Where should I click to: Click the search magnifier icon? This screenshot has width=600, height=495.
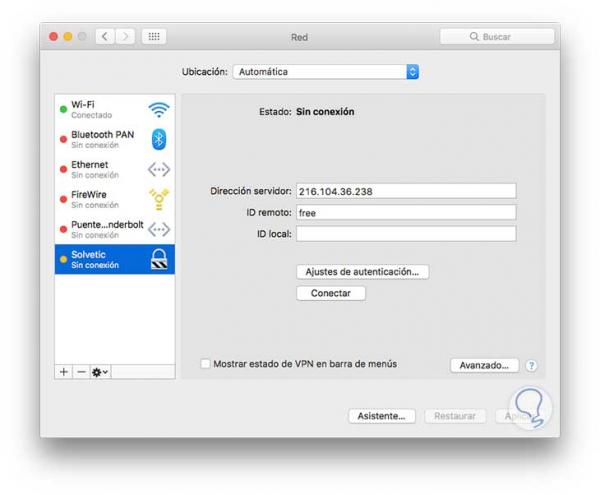[x=474, y=37]
